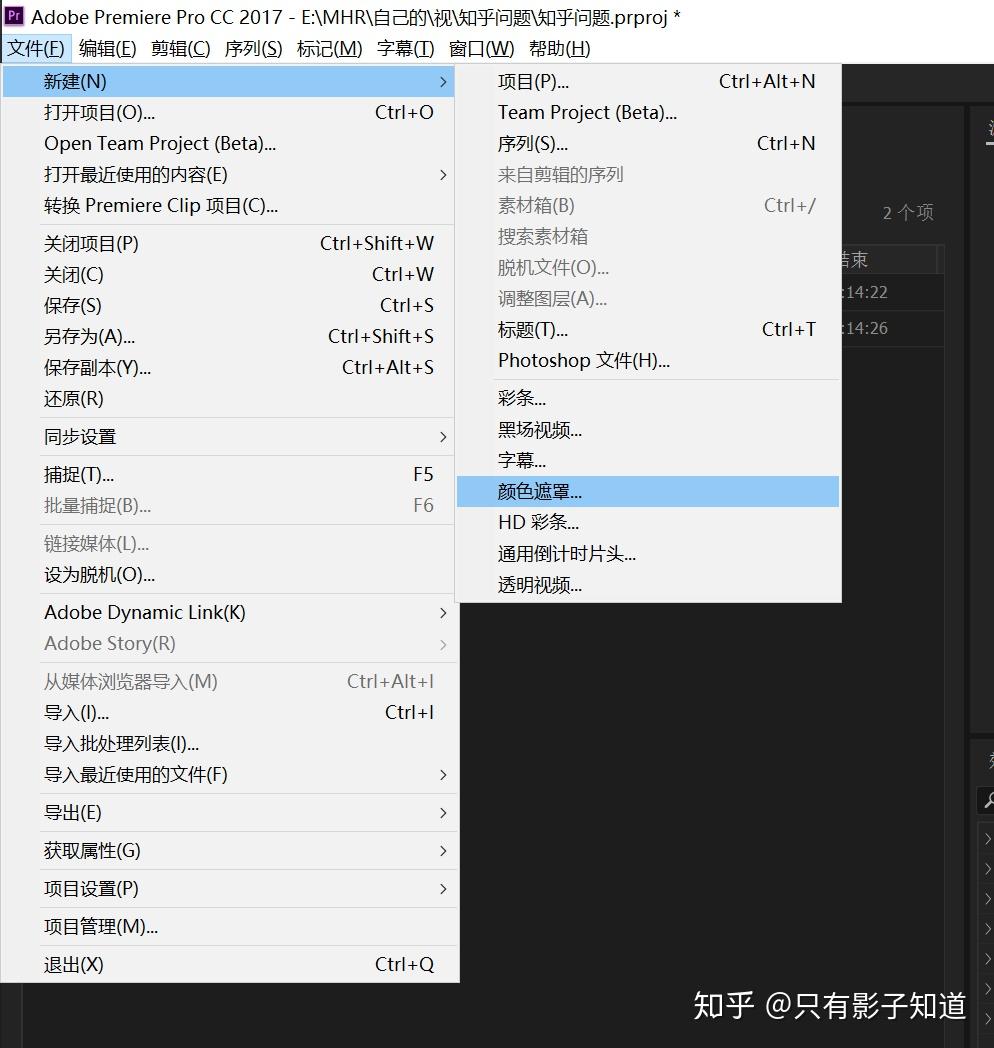Select 标题(T)... in New submenu

click(x=648, y=330)
